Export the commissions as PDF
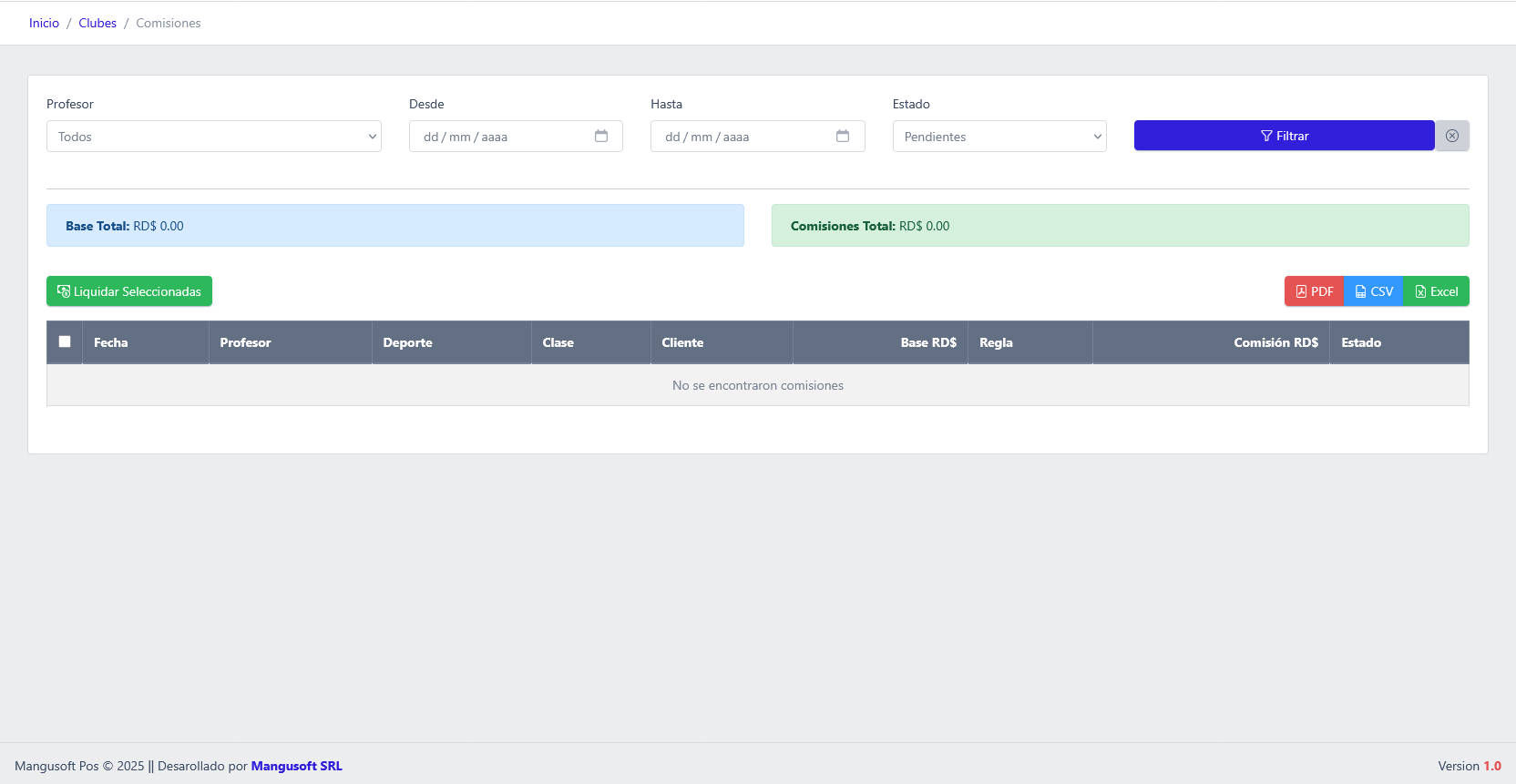 pos(1314,291)
